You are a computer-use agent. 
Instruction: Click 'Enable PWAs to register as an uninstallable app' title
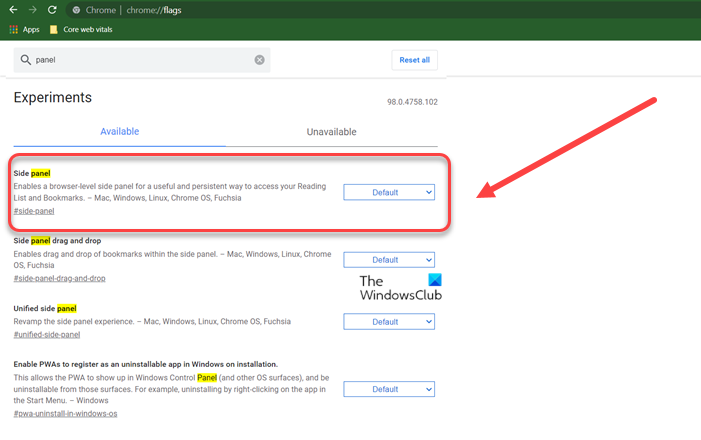click(x=146, y=364)
